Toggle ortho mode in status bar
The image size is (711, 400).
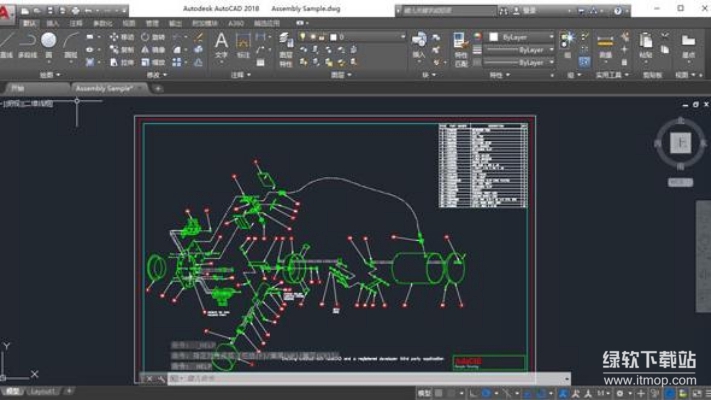pyautogui.click(x=473, y=393)
